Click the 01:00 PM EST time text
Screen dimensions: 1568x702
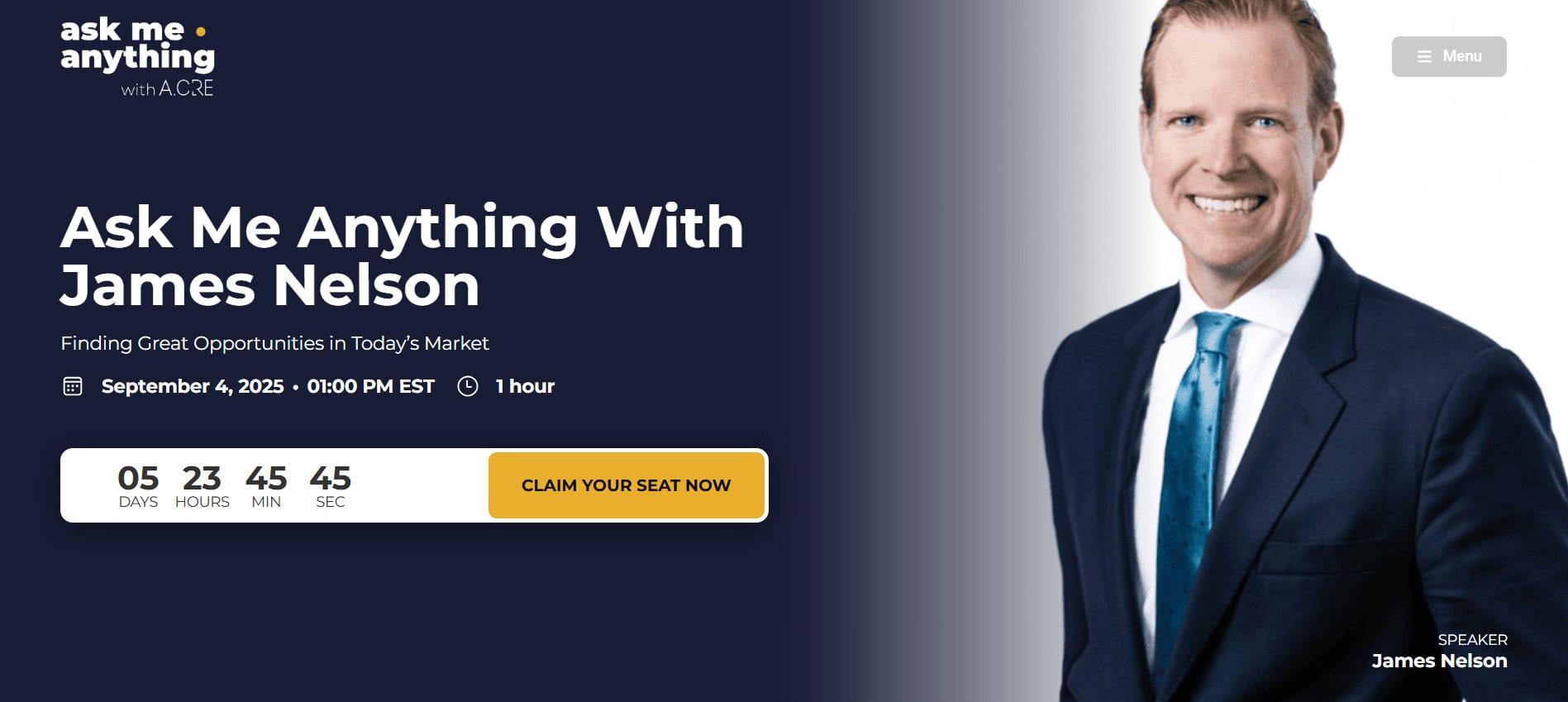pyautogui.click(x=370, y=386)
